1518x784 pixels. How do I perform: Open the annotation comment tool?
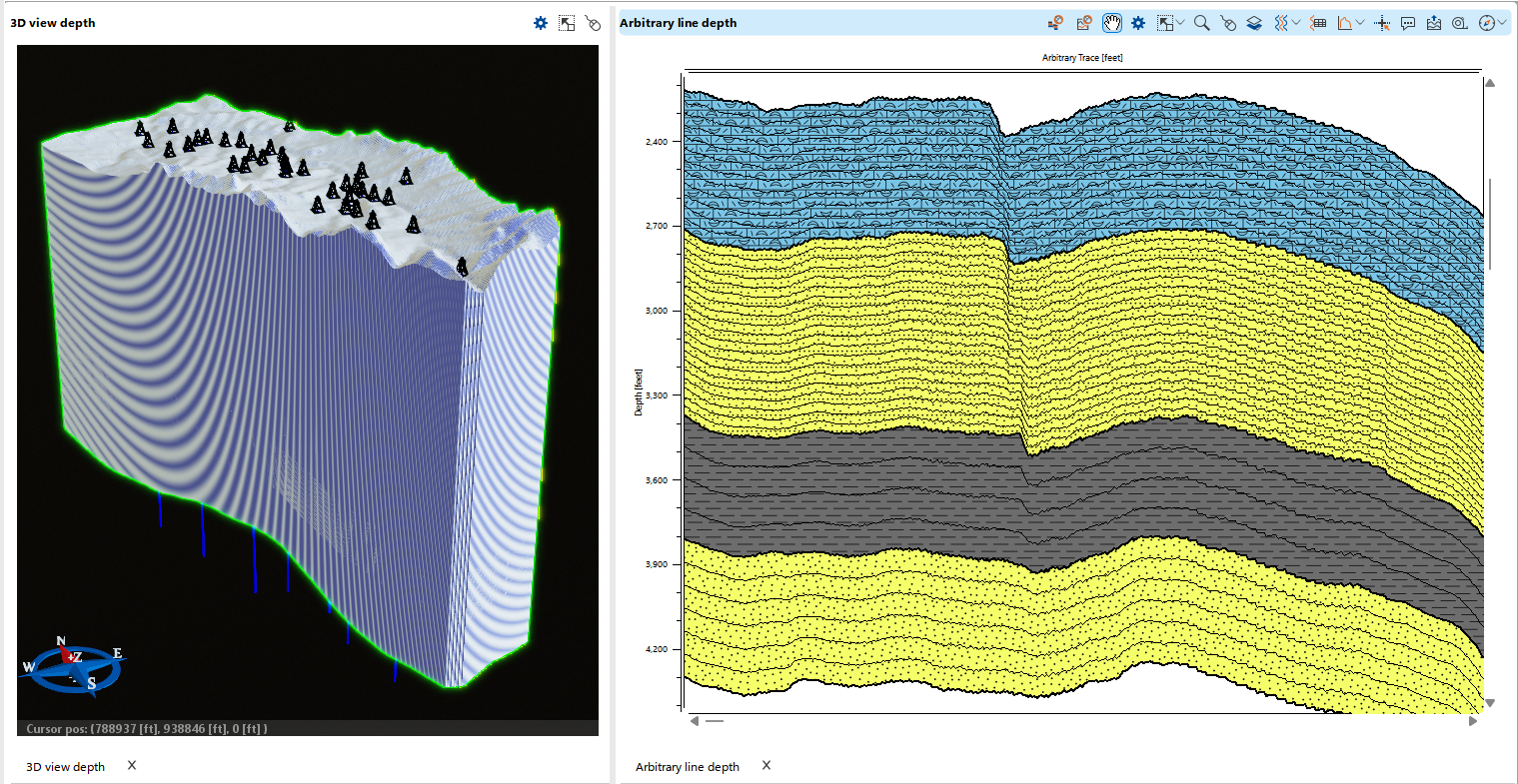pos(1406,22)
